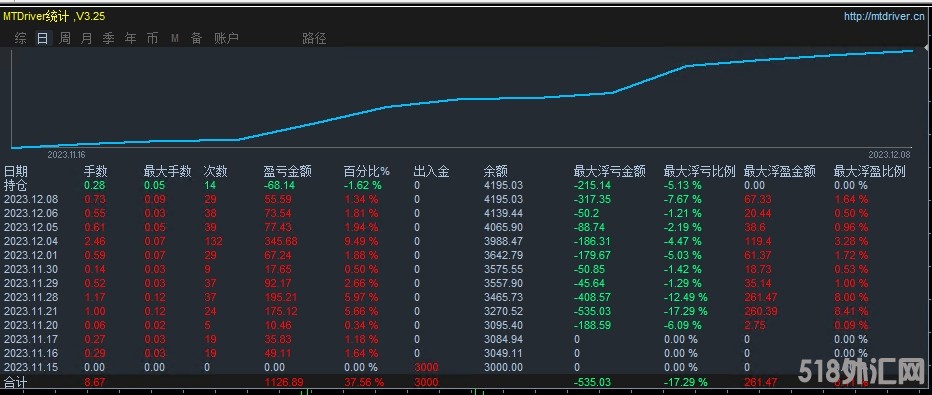Select the 2023.11.29 date row
This screenshot has height=395, width=932.
pos(31,283)
